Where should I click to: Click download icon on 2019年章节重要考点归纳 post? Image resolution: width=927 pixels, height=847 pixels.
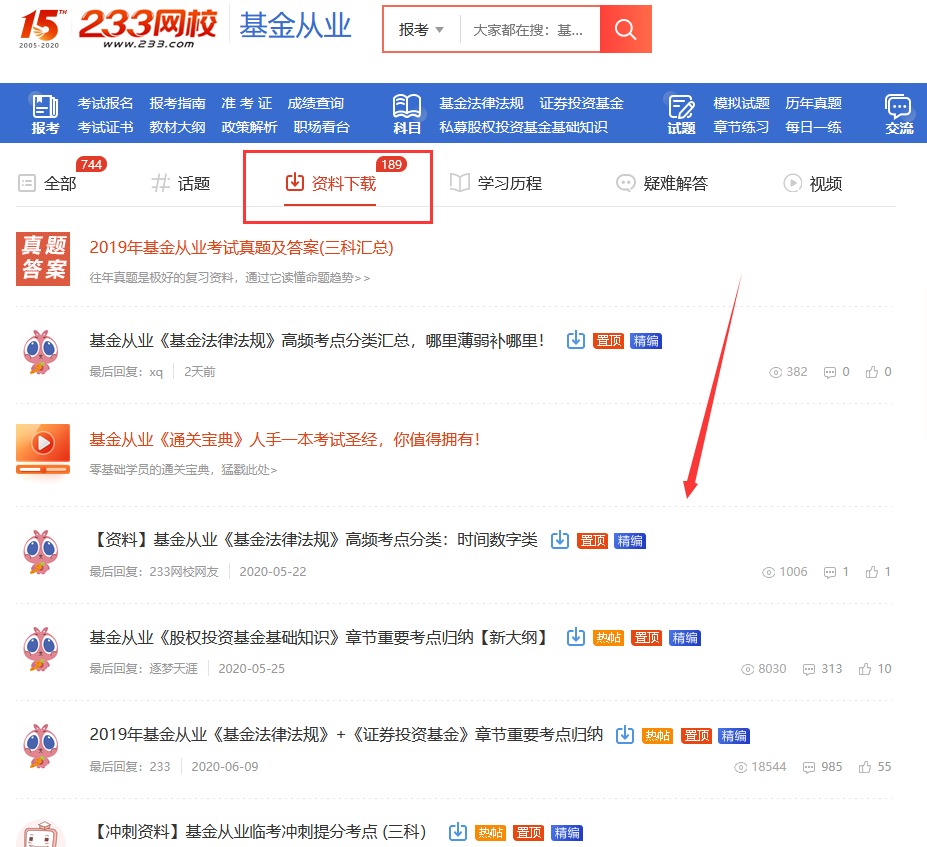click(x=624, y=735)
